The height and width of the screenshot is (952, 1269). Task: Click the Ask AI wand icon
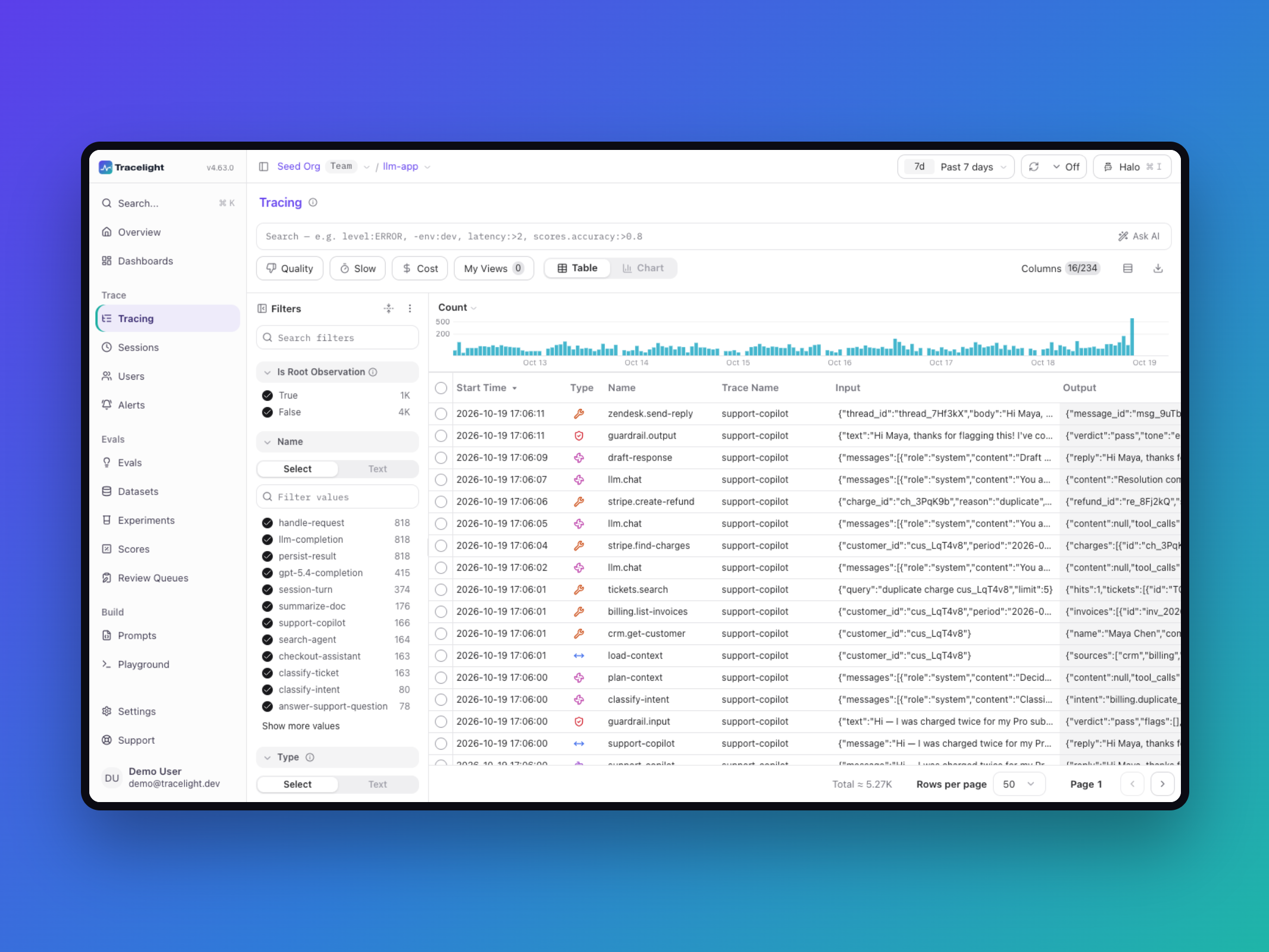click(1123, 236)
